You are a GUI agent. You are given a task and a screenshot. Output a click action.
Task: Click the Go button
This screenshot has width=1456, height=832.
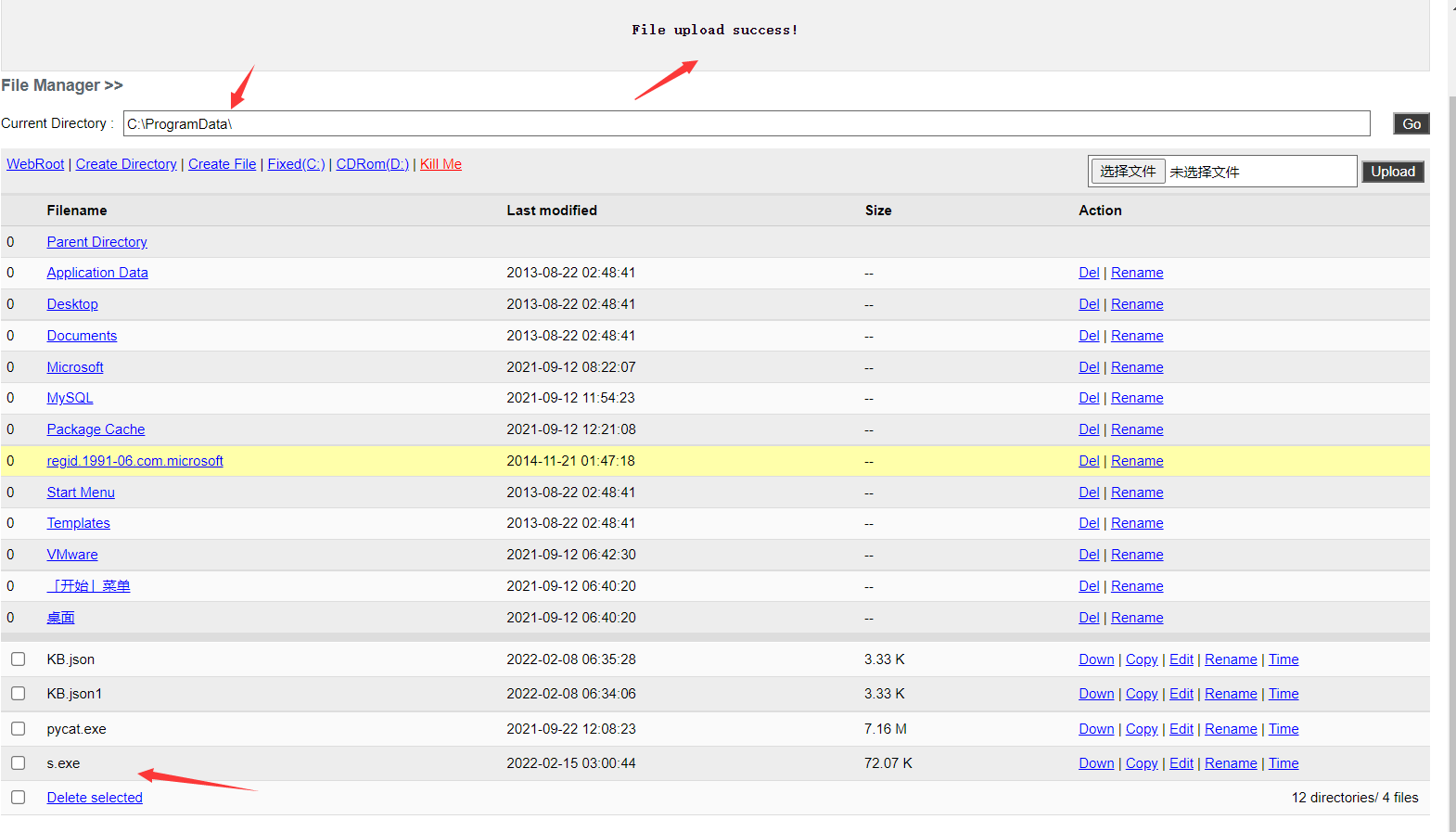point(1411,123)
